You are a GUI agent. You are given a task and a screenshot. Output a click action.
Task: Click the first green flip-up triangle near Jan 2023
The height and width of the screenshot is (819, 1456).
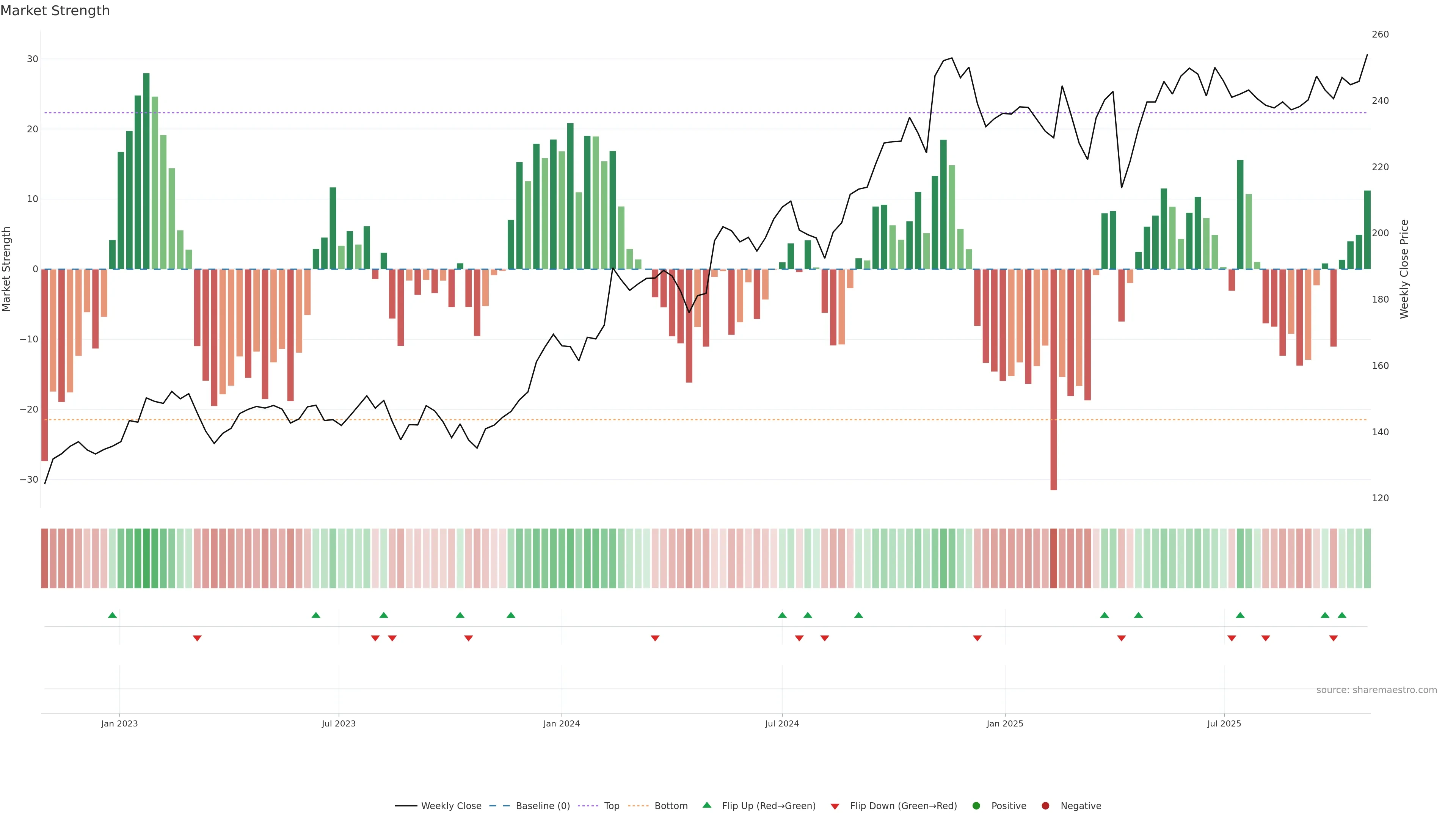click(113, 615)
